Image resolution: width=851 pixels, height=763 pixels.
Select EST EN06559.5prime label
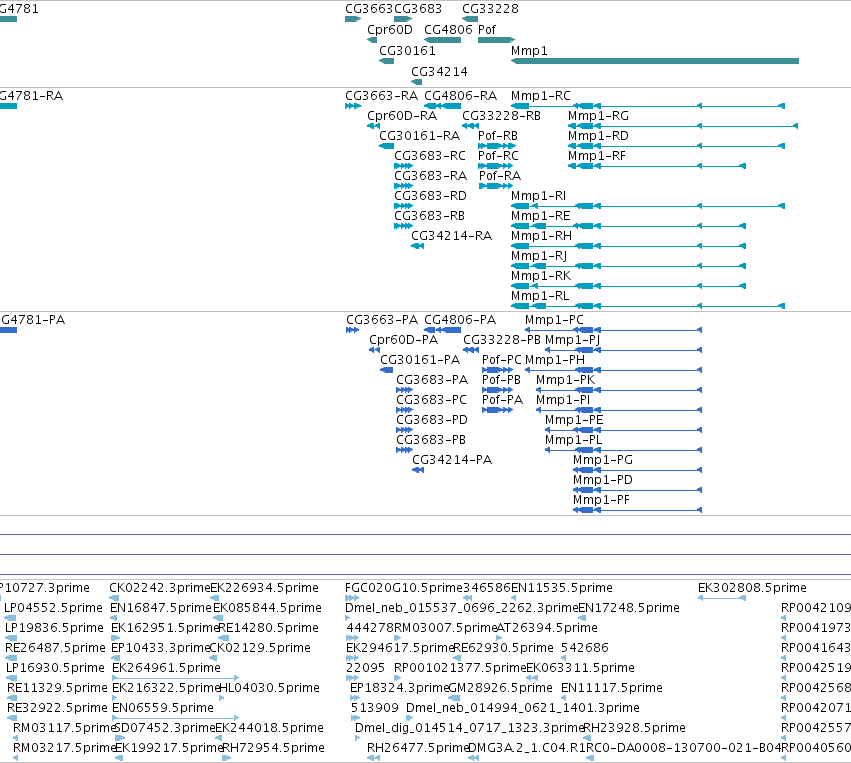point(163,708)
